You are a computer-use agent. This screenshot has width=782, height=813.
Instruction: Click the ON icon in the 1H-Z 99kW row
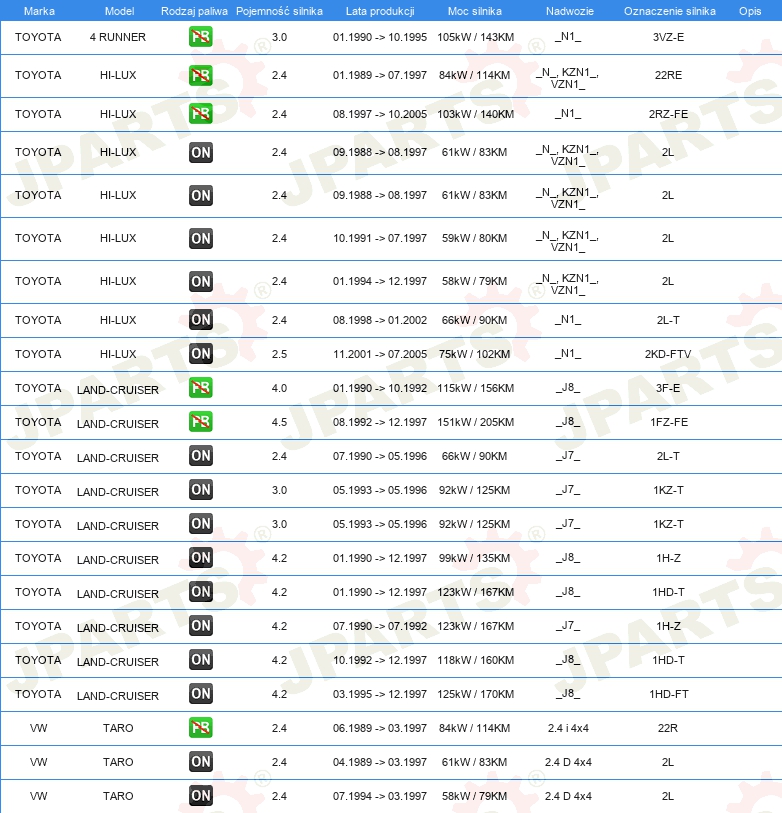pos(200,558)
